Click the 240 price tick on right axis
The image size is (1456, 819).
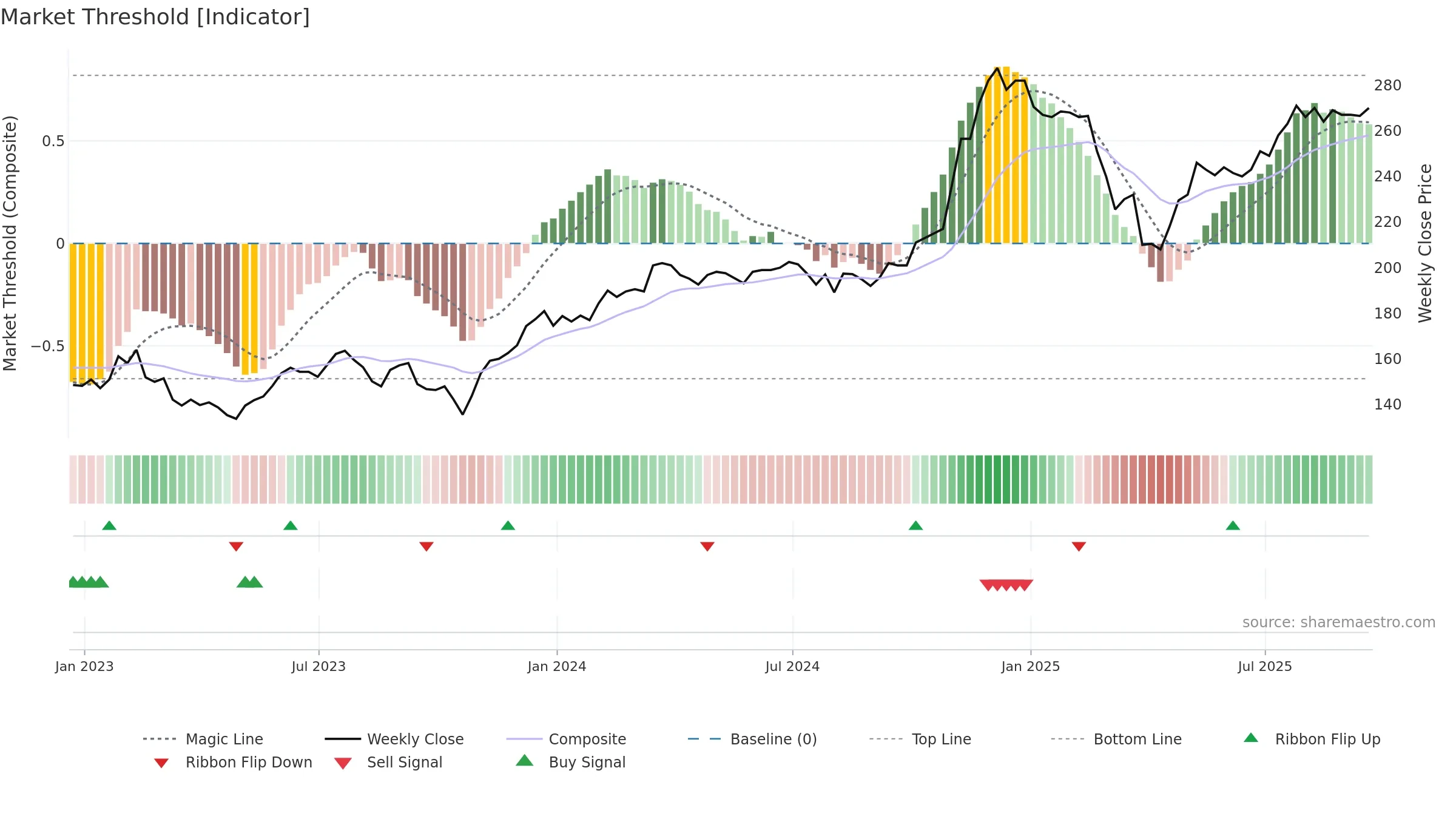click(x=1388, y=176)
